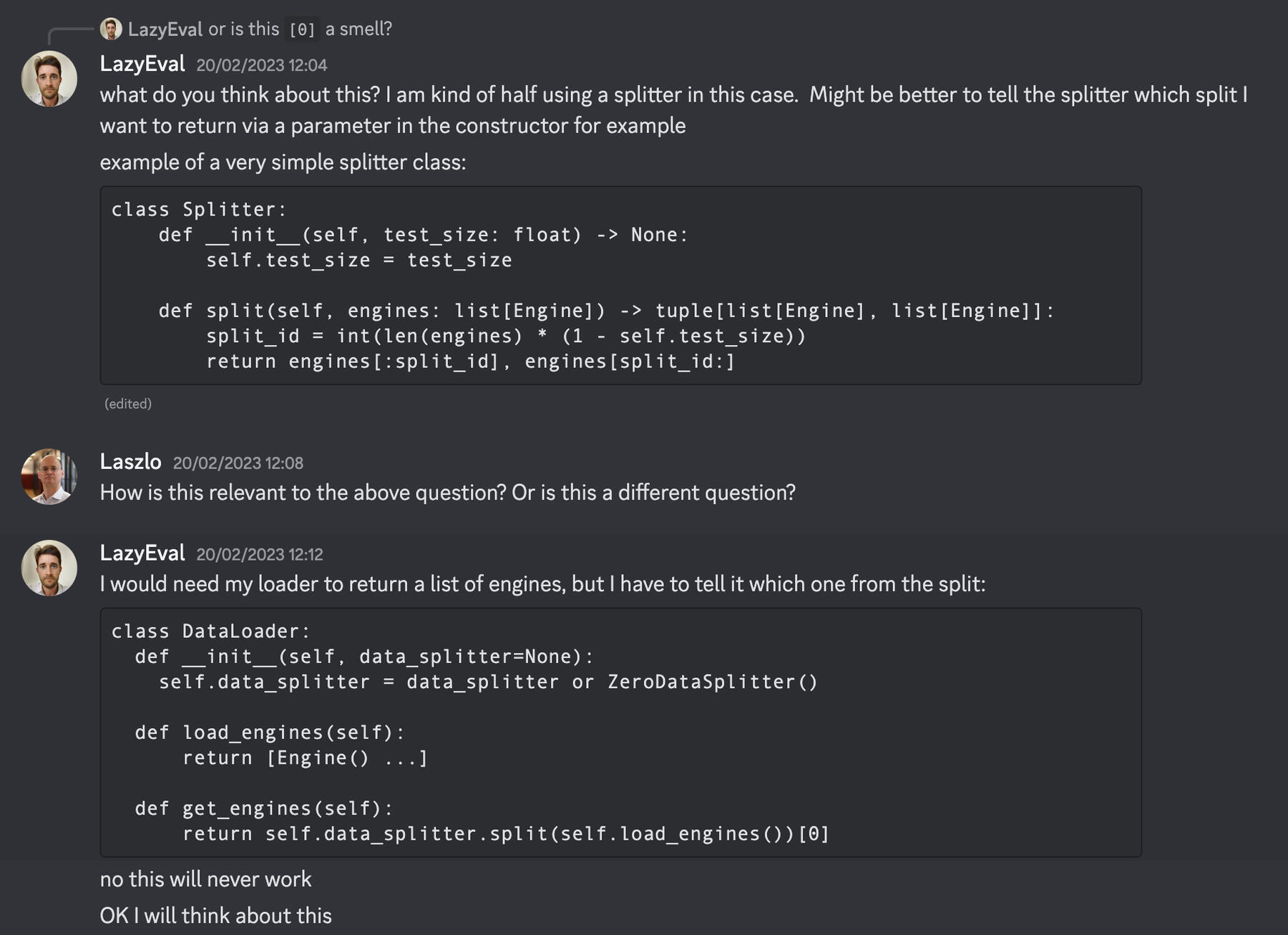Jump to the replied message "or is this [0] a smell?"
The width and height of the screenshot is (1288, 935).
[x=301, y=29]
